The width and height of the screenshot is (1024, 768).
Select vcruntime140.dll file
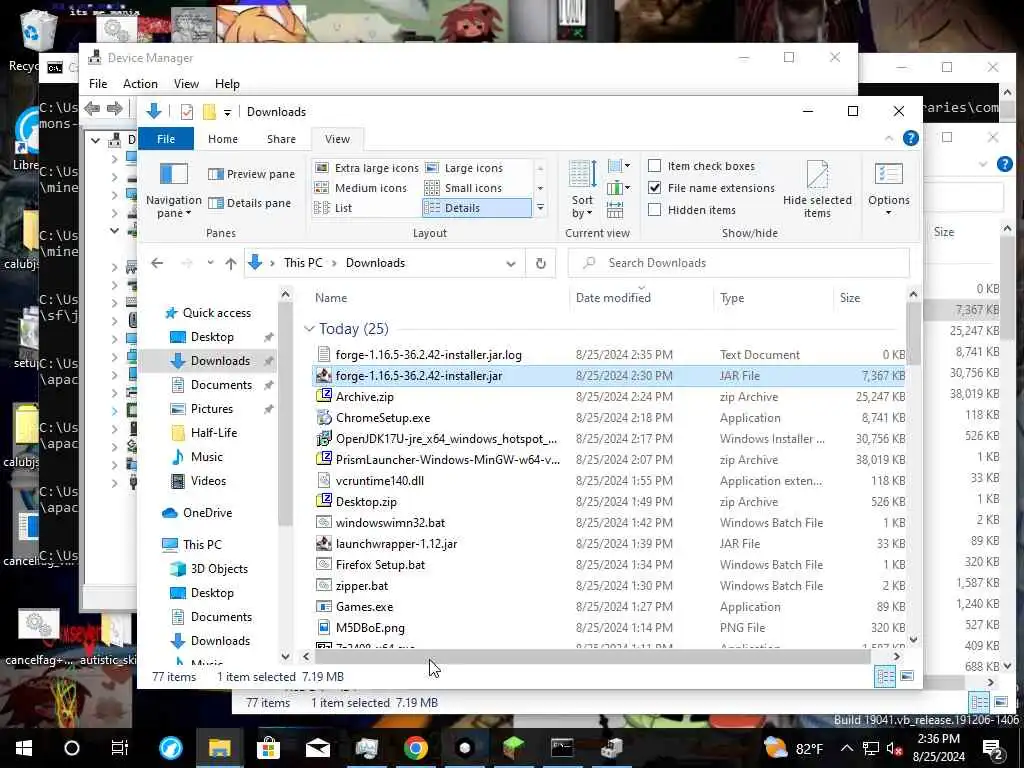379,481
